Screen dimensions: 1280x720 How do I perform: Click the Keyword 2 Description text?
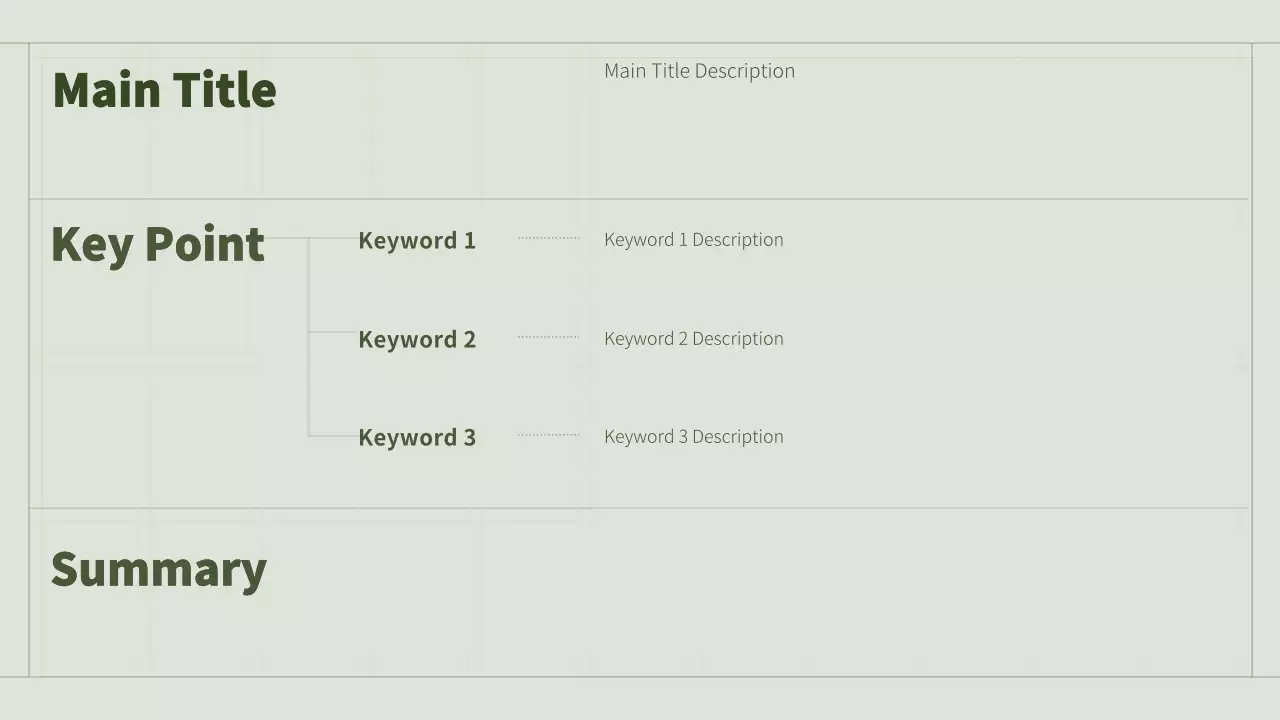point(693,339)
